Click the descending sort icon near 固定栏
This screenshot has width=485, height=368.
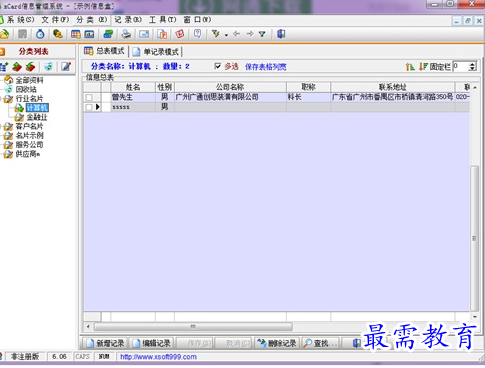point(423,67)
